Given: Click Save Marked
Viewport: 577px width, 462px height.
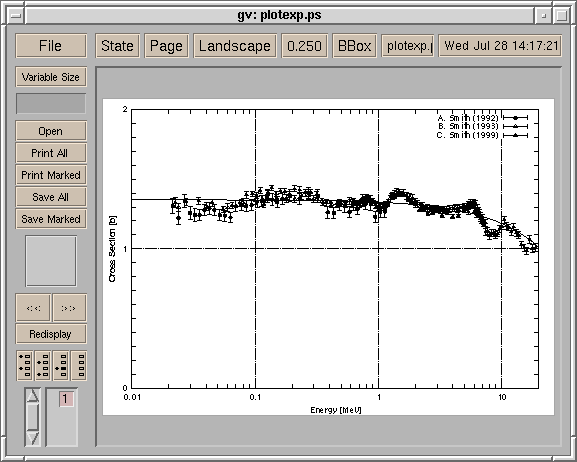Looking at the screenshot, I should [51, 219].
